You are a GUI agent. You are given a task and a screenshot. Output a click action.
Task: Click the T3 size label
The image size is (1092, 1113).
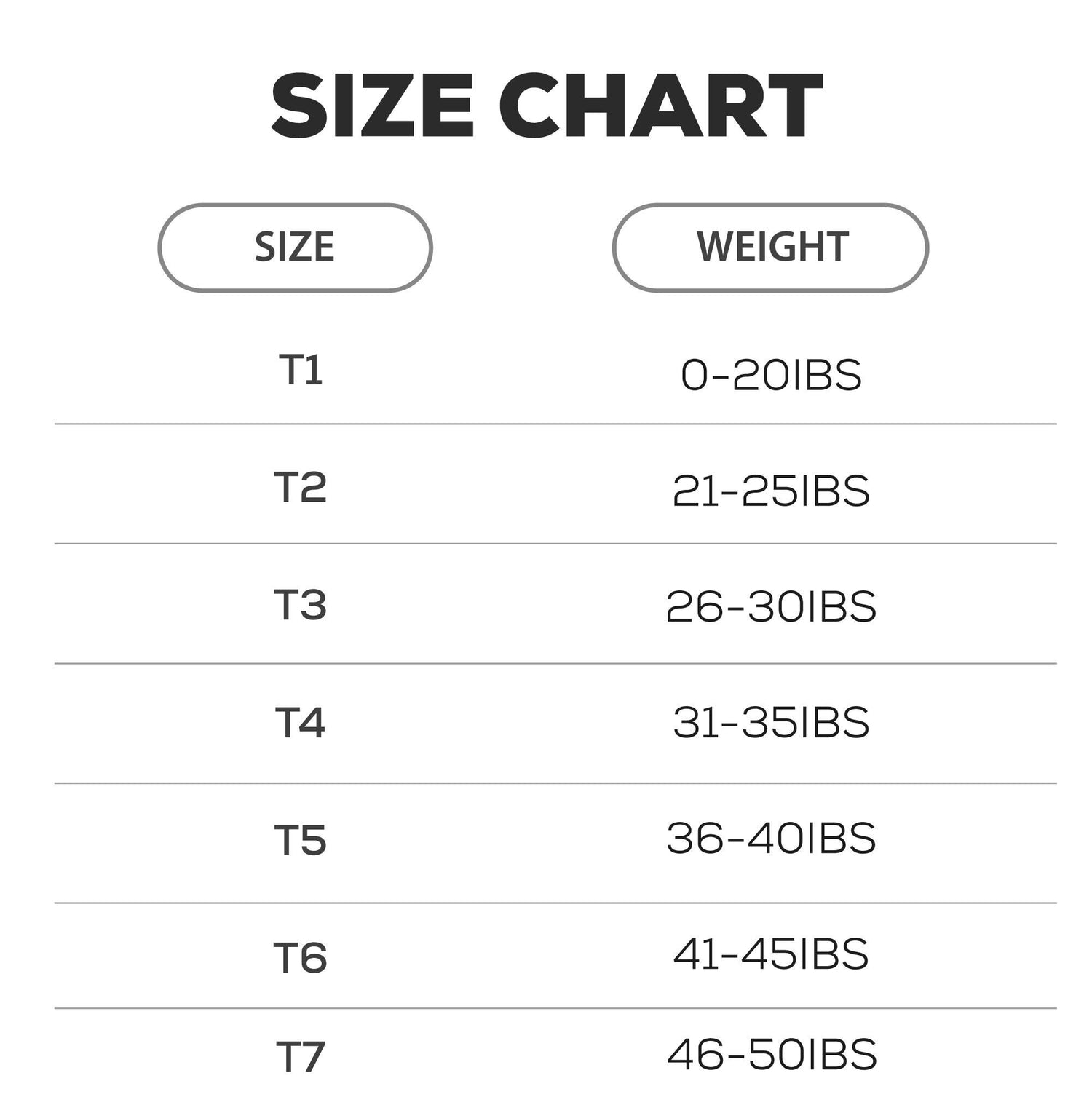[300, 605]
